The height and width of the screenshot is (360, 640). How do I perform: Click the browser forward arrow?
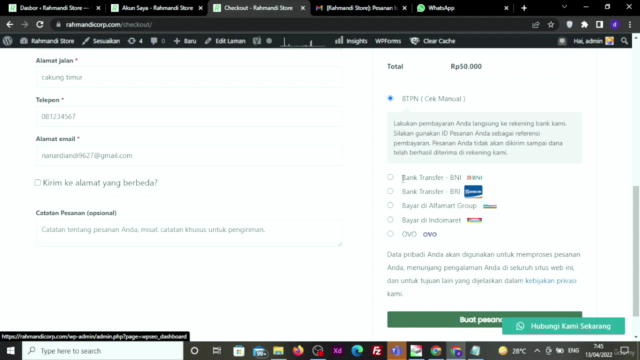(x=24, y=24)
